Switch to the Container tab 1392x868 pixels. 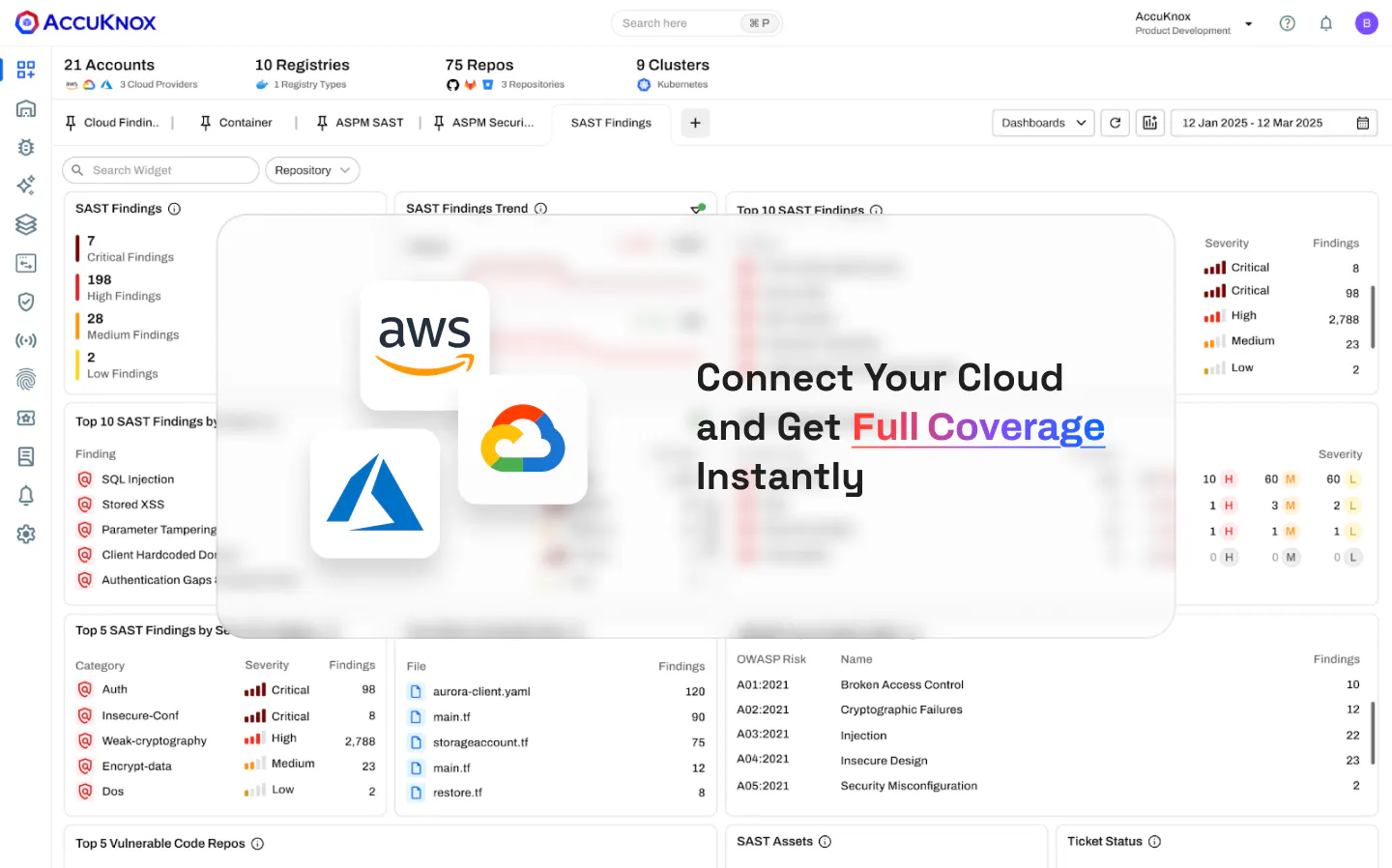236,123
